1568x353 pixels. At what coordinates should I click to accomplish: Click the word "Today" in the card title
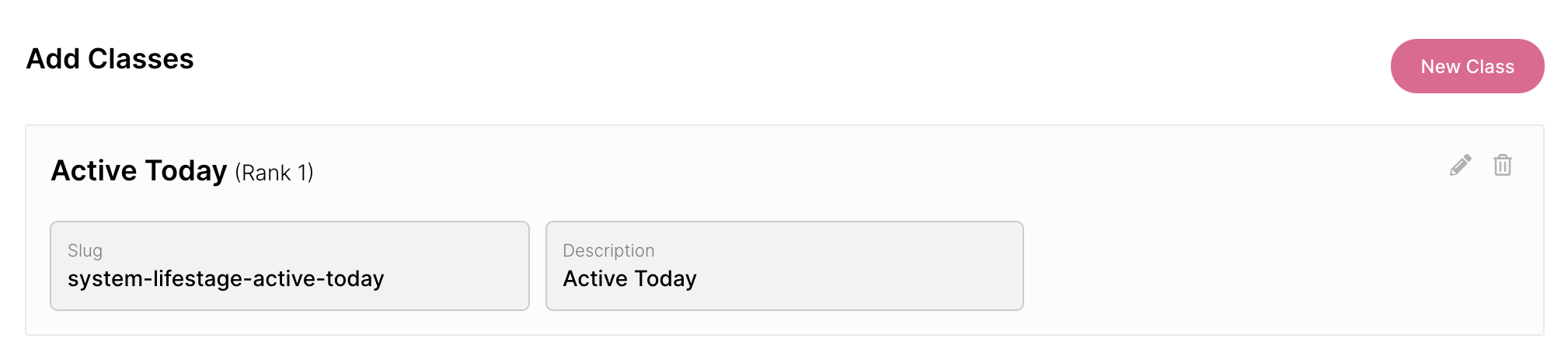point(186,171)
